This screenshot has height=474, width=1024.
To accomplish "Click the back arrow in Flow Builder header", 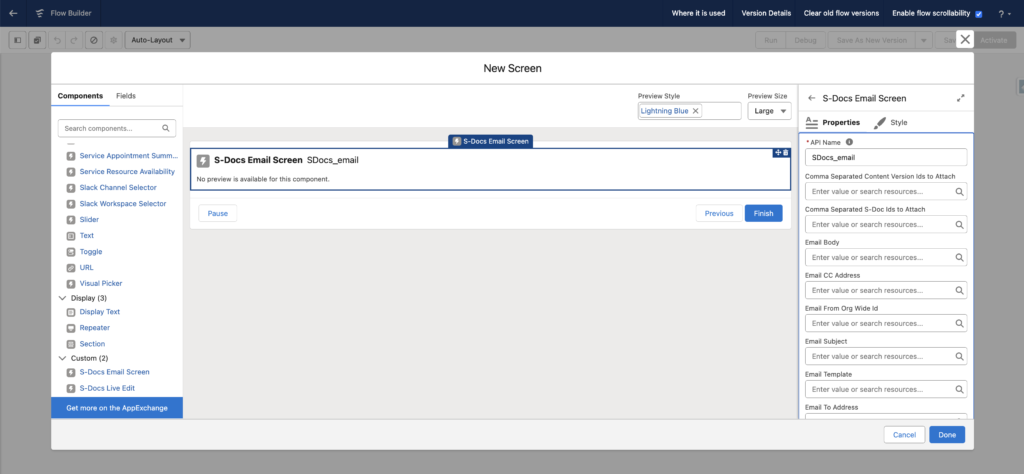I will click(x=13, y=13).
